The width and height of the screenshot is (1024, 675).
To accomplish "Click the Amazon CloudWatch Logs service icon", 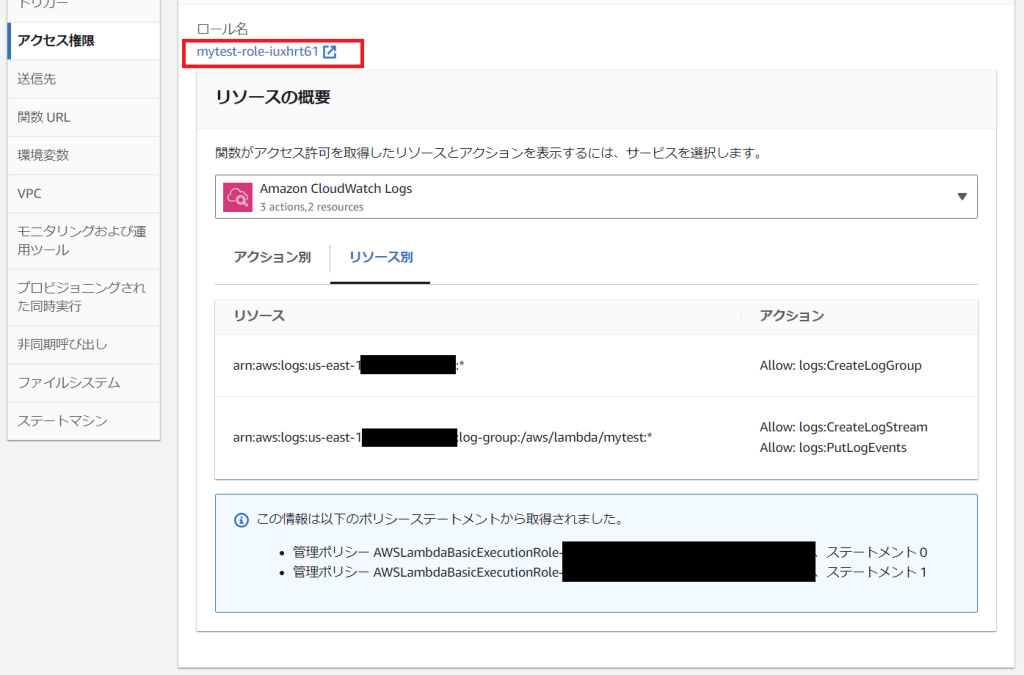I will coord(238,196).
